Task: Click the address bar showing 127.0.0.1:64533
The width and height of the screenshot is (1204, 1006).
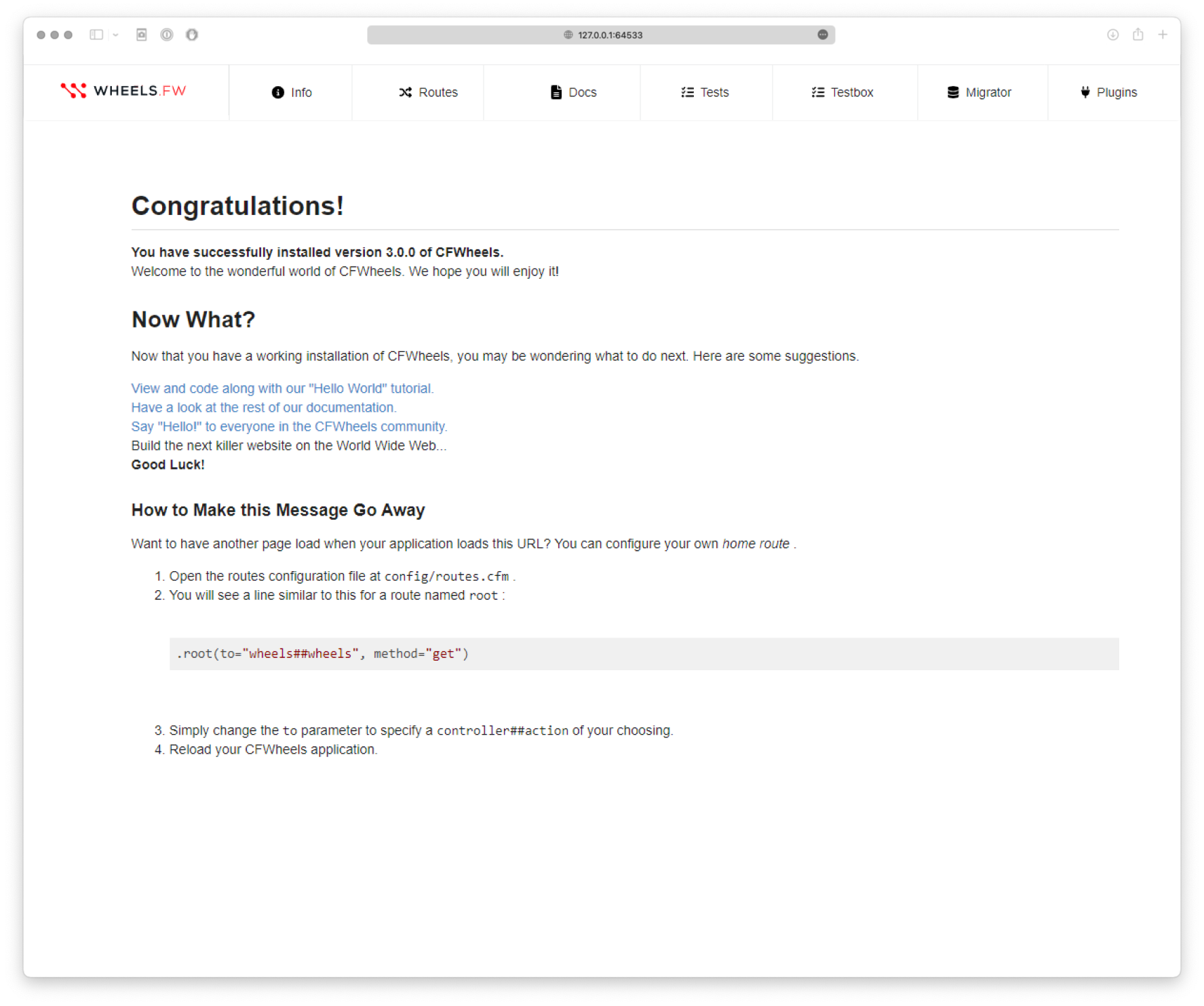Action: [600, 35]
